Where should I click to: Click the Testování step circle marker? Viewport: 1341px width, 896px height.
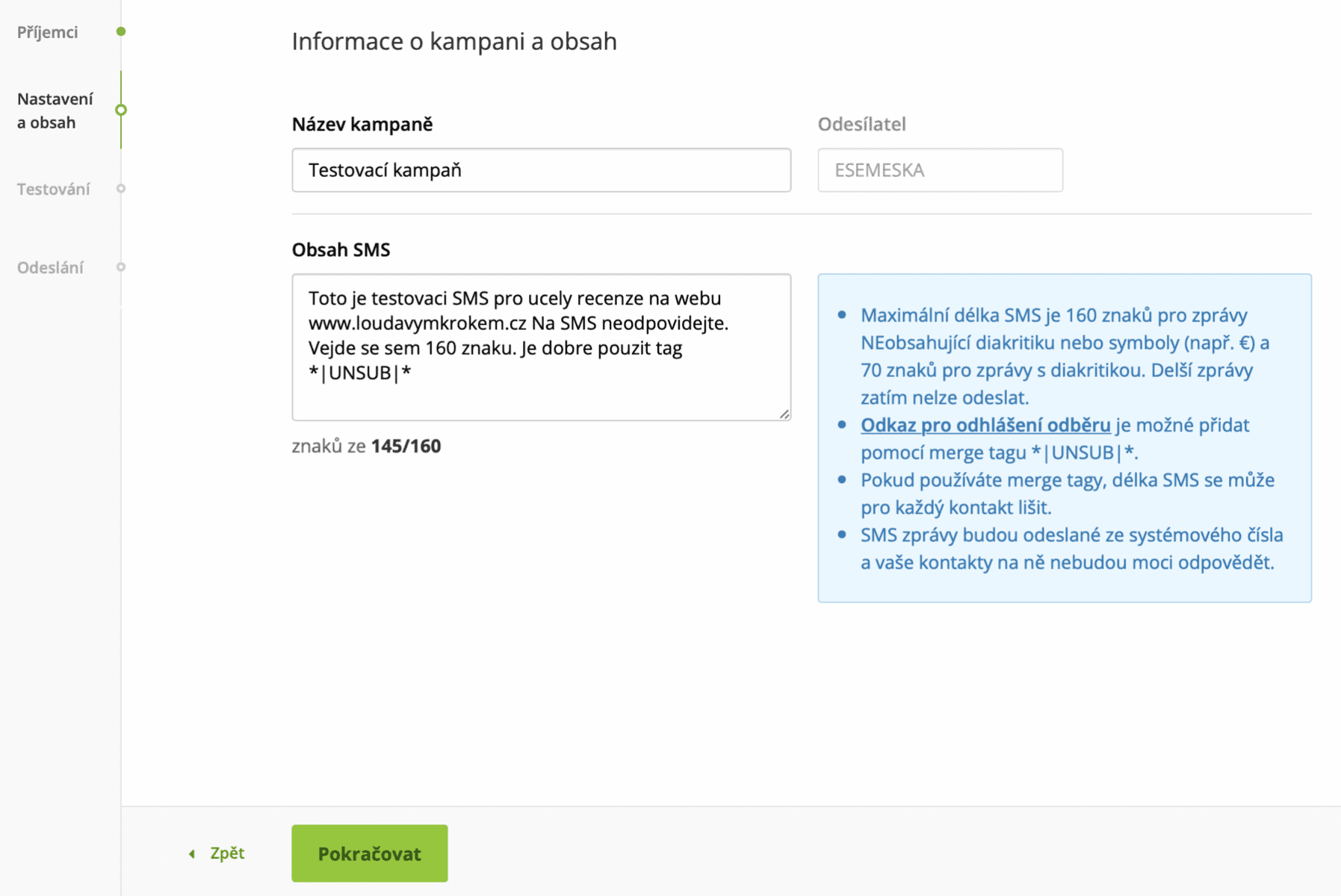[x=121, y=189]
